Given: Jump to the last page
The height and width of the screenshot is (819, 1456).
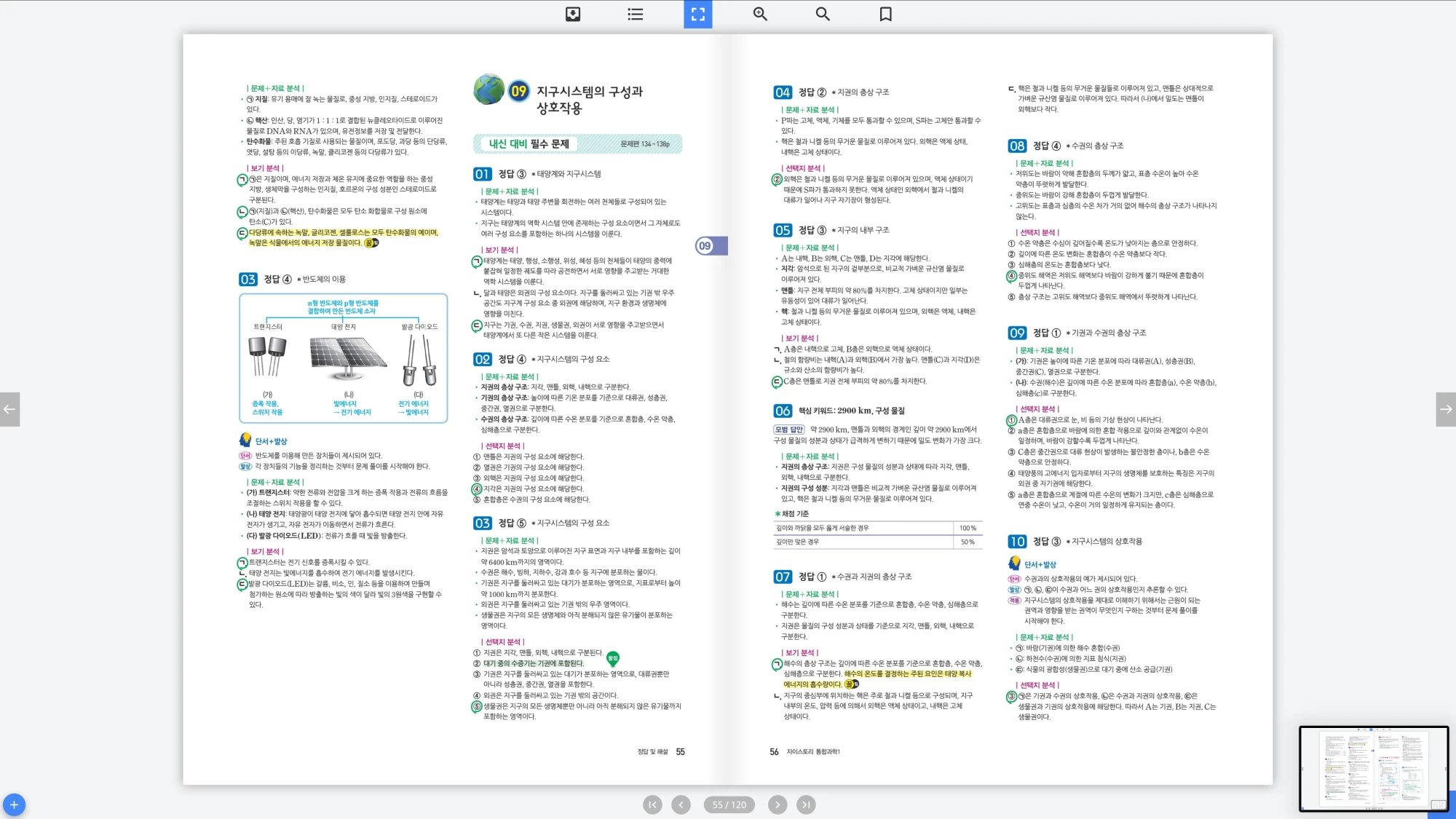Looking at the screenshot, I should pos(806,804).
